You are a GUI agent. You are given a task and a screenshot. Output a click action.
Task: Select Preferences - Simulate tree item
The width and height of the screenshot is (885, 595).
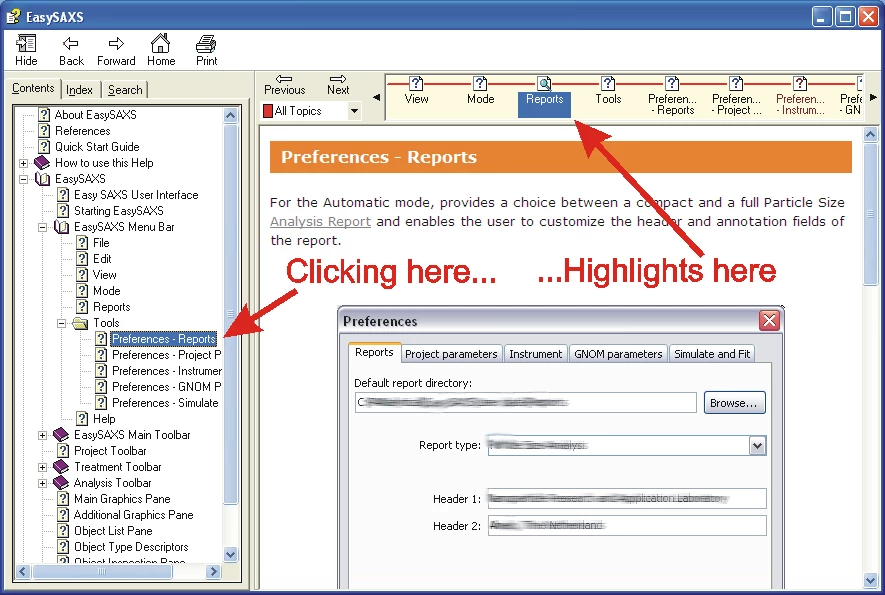tap(165, 402)
